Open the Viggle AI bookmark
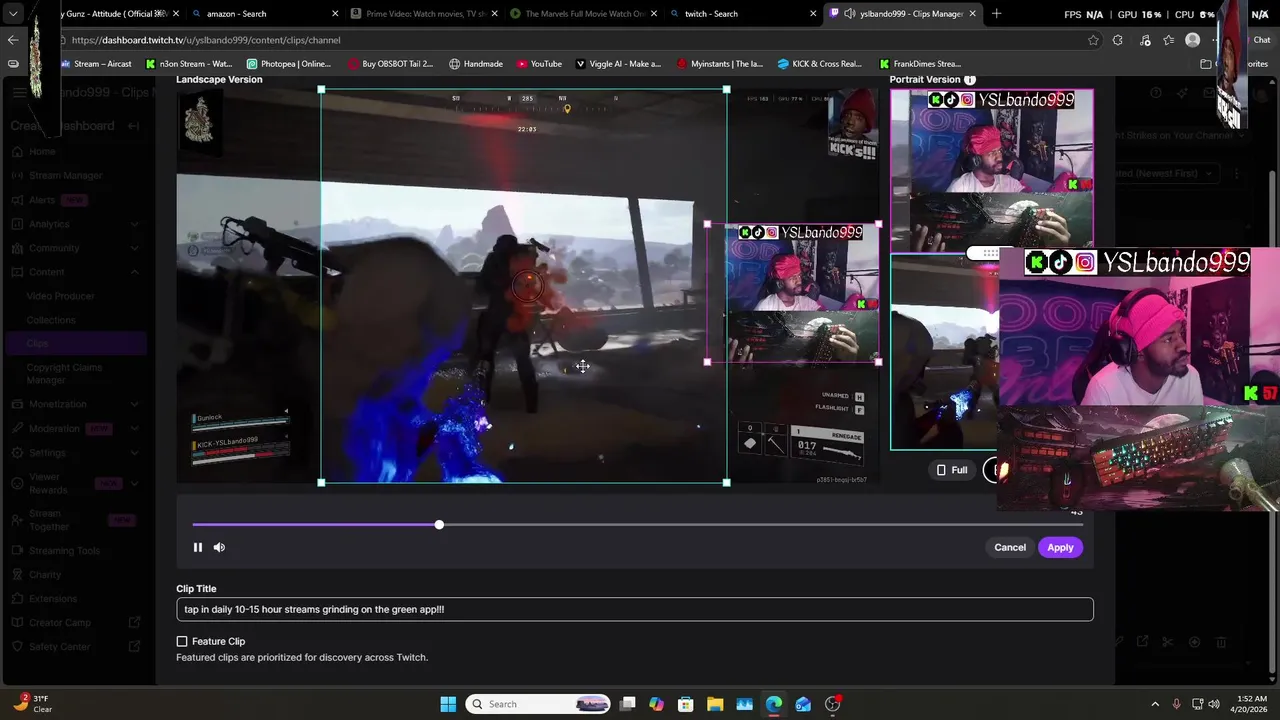 click(618, 64)
